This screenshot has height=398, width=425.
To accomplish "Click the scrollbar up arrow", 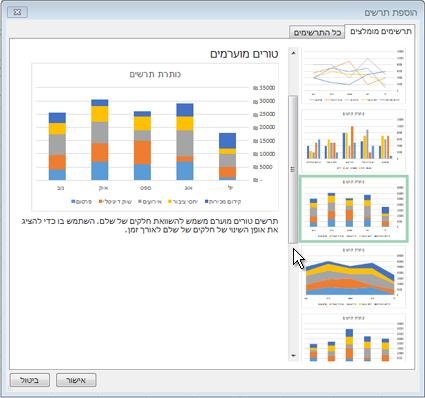I will 293,53.
